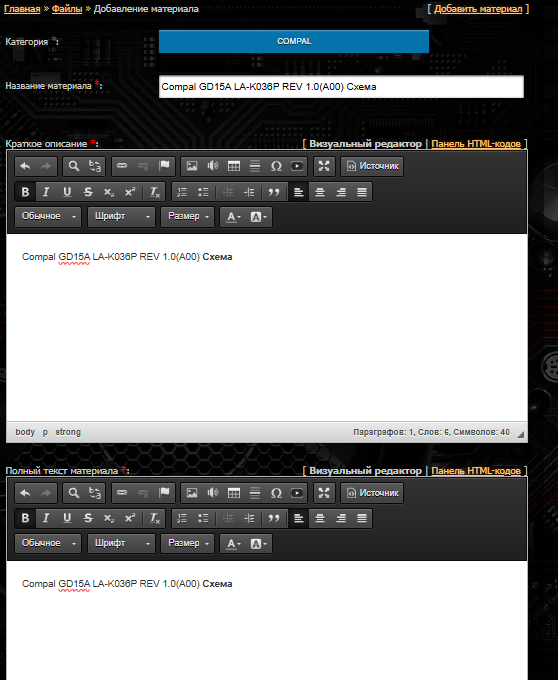Open background color dropdown in full text editor

pos(259,543)
